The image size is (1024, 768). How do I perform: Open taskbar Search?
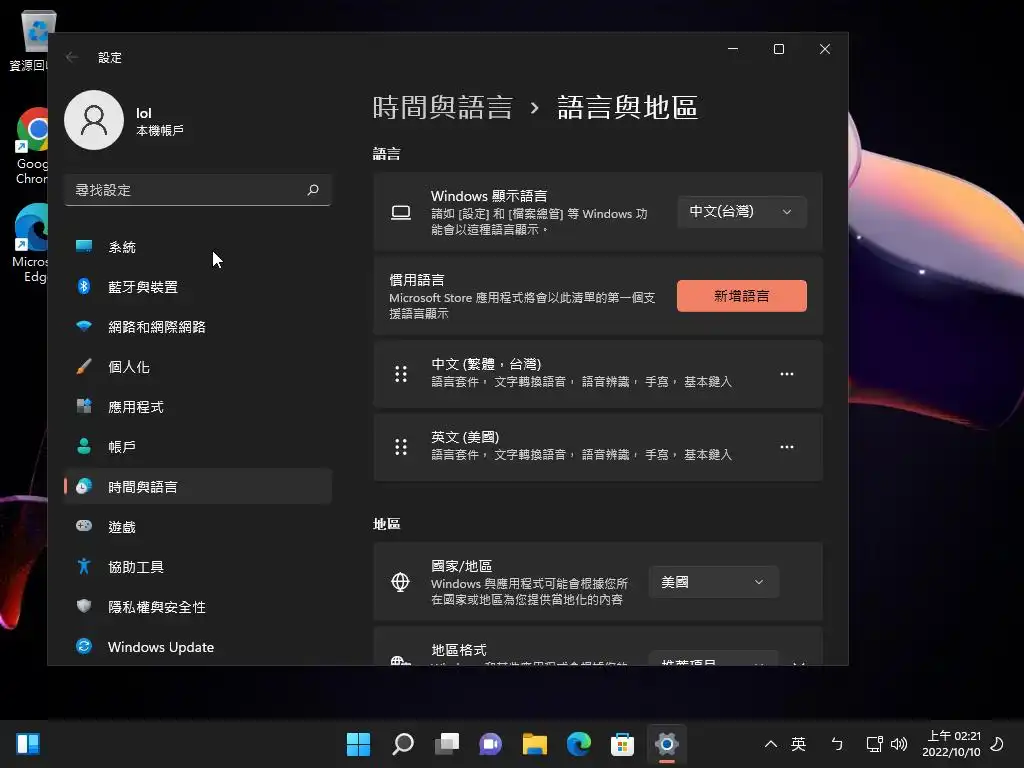pyautogui.click(x=403, y=744)
